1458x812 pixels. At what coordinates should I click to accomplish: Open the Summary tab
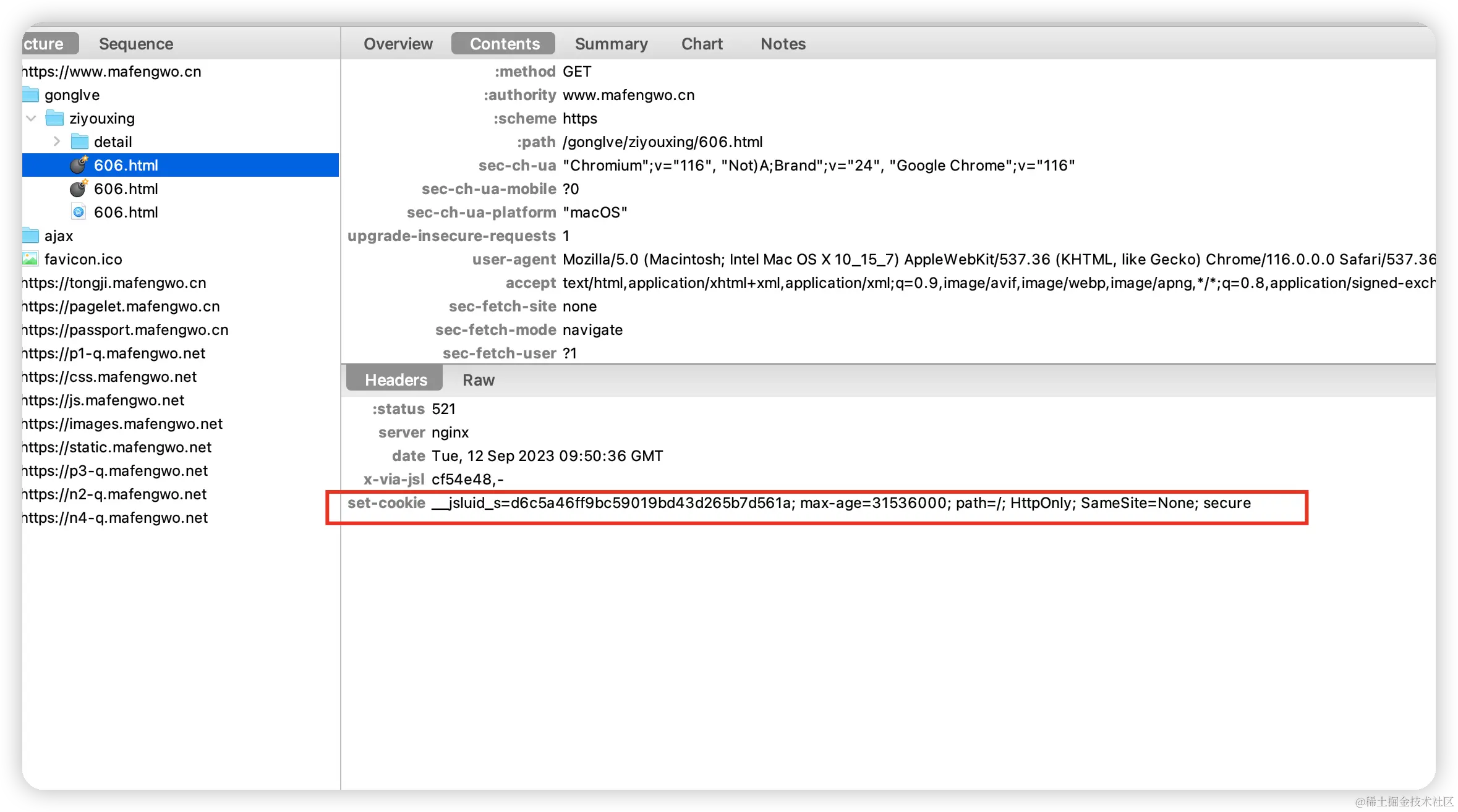click(611, 44)
